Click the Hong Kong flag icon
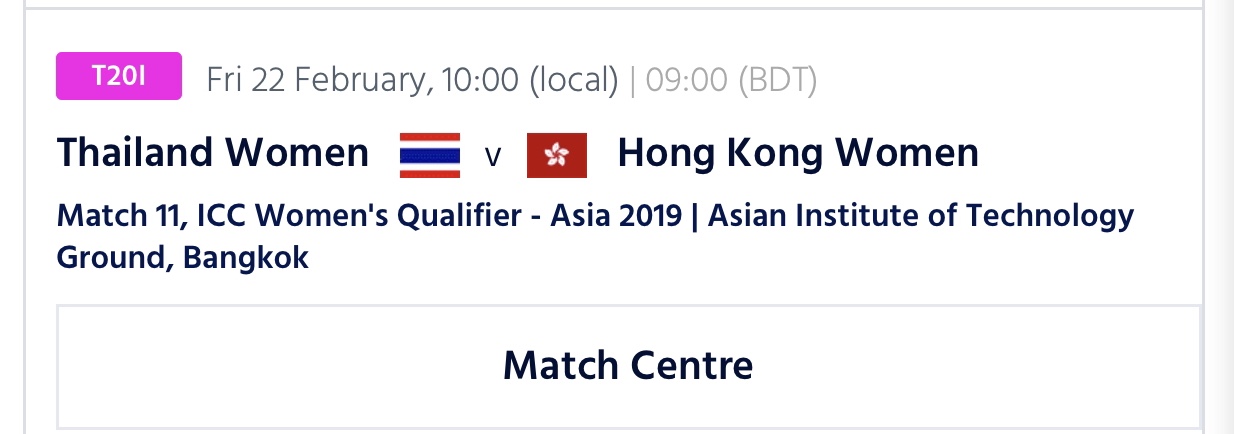The width and height of the screenshot is (1234, 434). click(557, 155)
